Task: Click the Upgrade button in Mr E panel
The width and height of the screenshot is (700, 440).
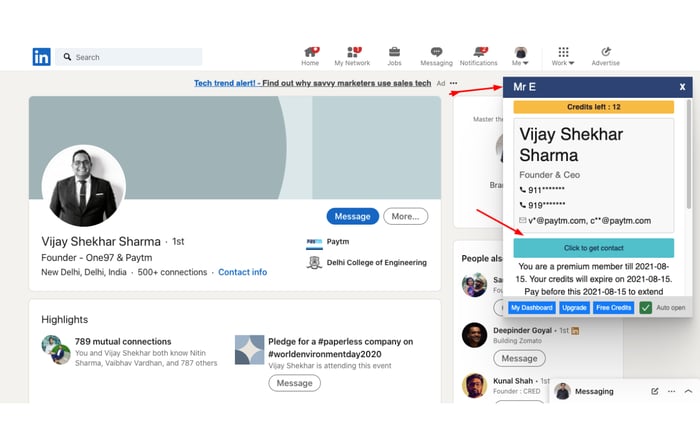Action: [574, 308]
